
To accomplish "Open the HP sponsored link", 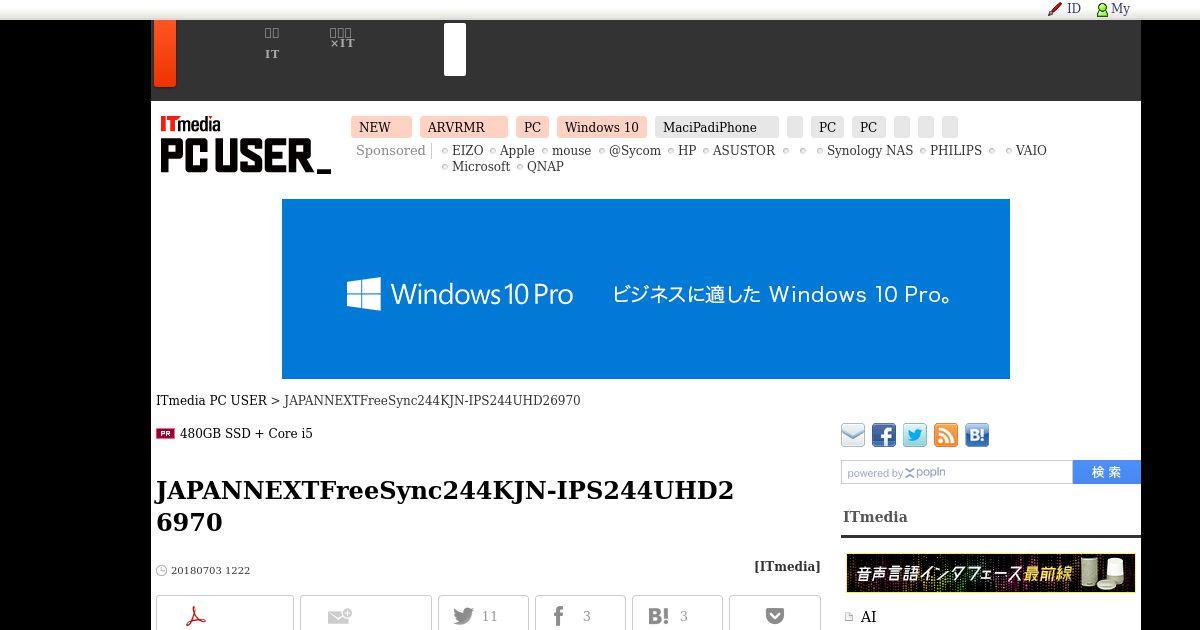I will [x=687, y=150].
